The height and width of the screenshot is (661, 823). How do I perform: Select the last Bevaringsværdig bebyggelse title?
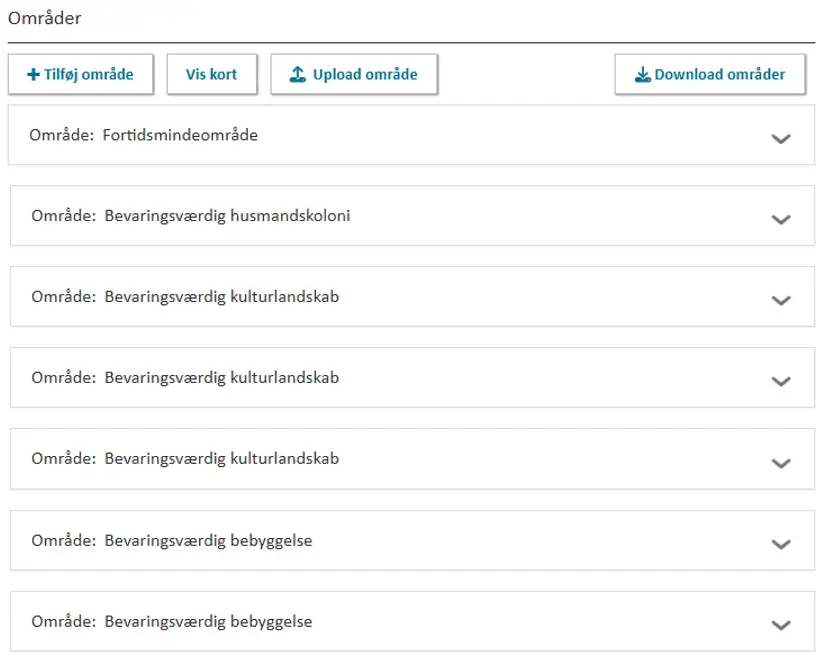point(208,621)
